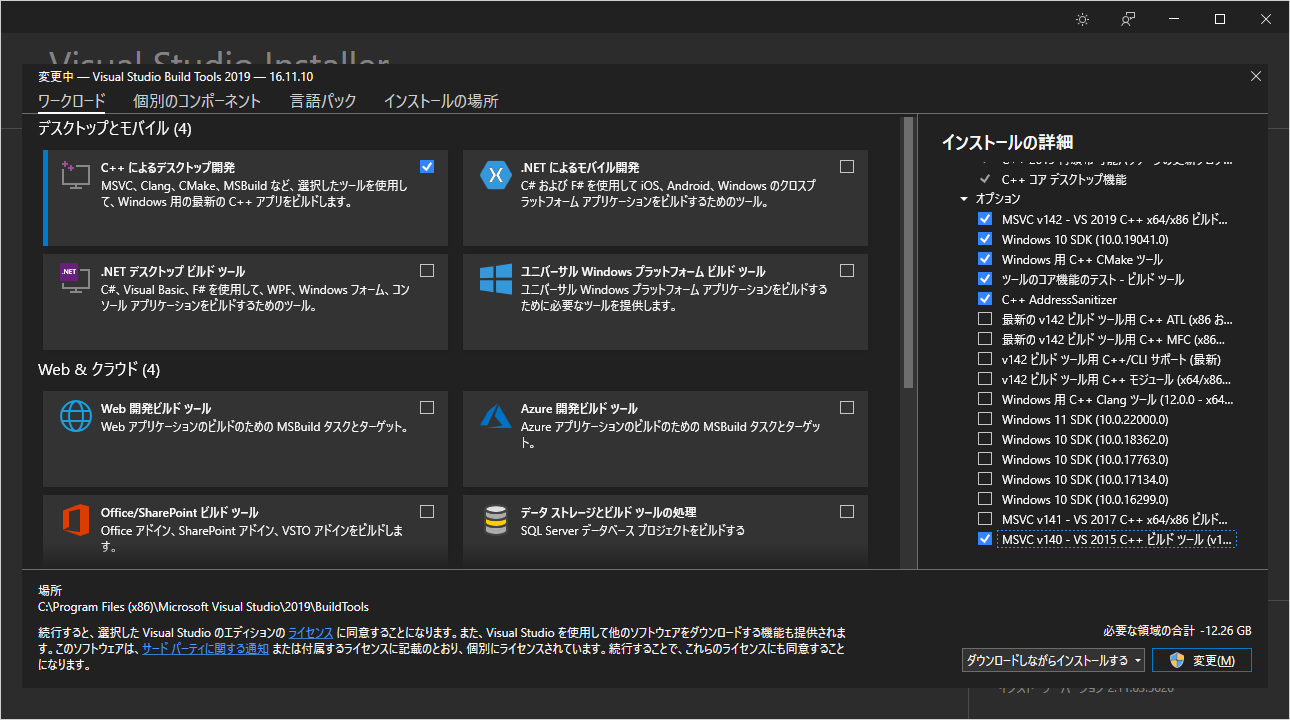This screenshot has height=720, width=1290.
Task: Click the Office/SharePoint ビルド ツール icon
Action: pyautogui.click(x=75, y=521)
